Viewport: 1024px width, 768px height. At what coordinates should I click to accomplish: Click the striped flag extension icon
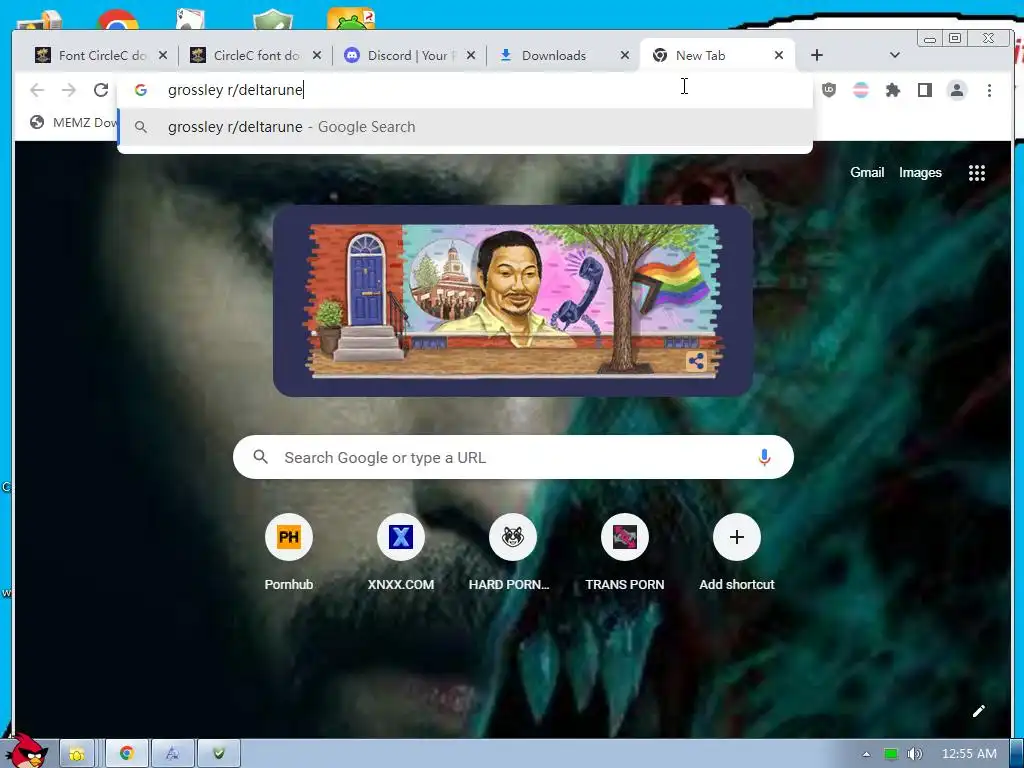861,90
